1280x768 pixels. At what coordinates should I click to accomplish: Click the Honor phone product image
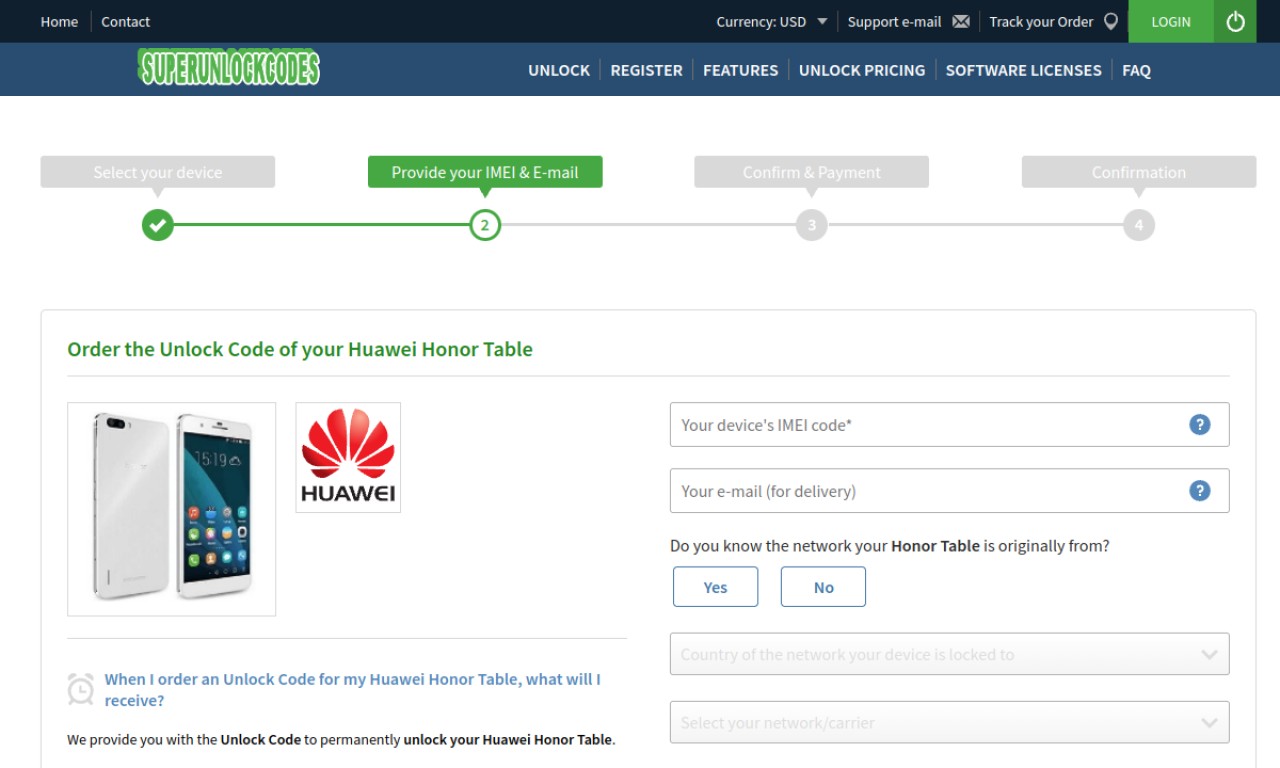171,509
